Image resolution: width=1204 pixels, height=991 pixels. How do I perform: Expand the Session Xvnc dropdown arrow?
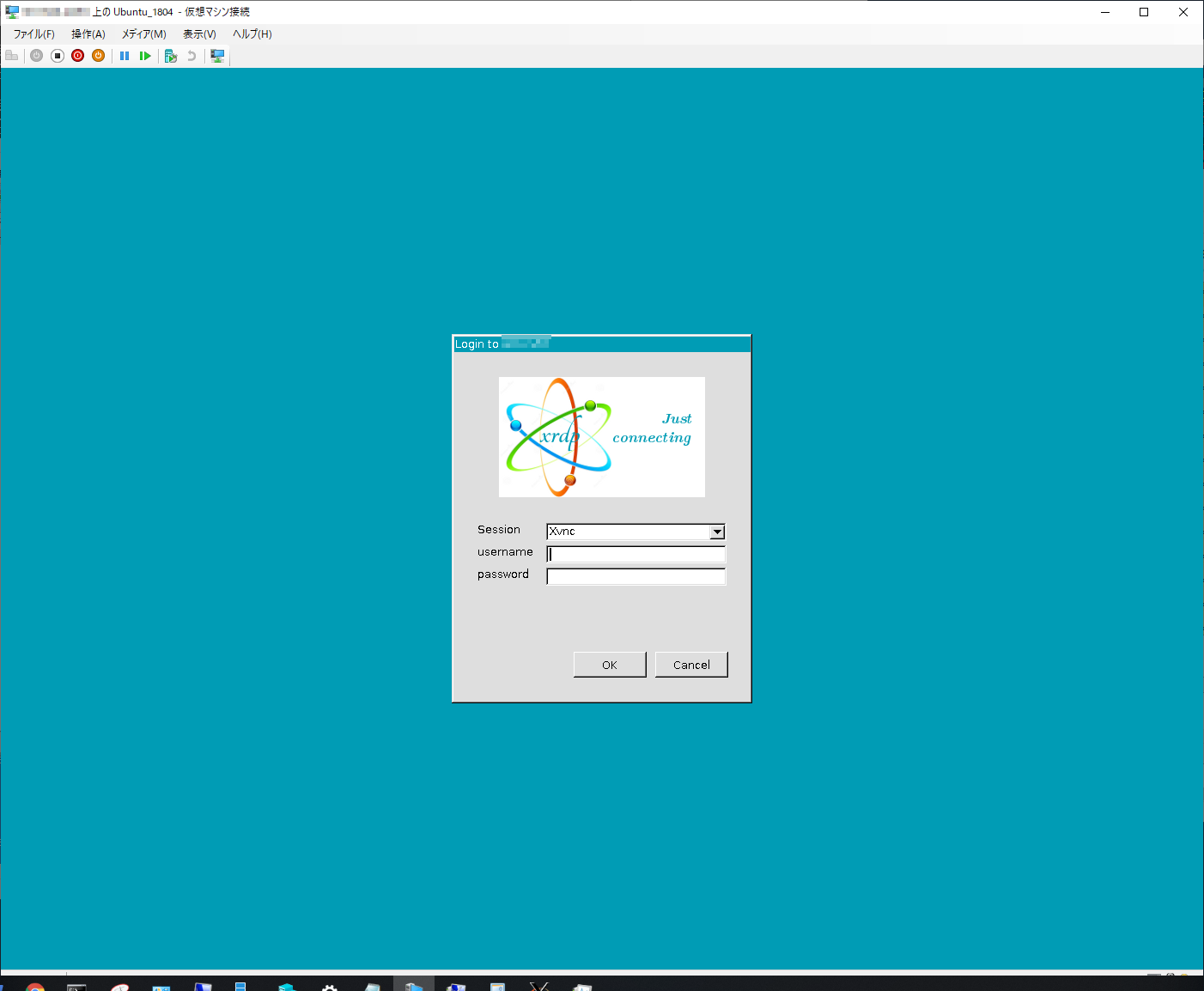tap(717, 532)
